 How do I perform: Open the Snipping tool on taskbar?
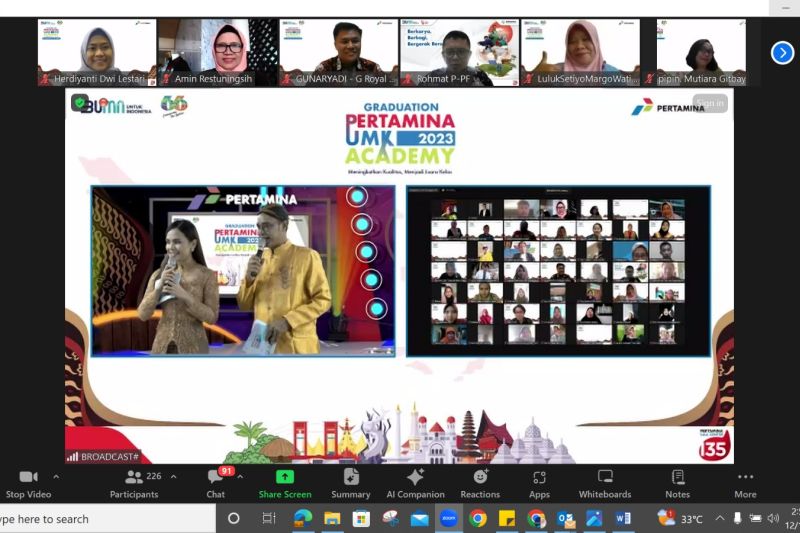(x=390, y=519)
